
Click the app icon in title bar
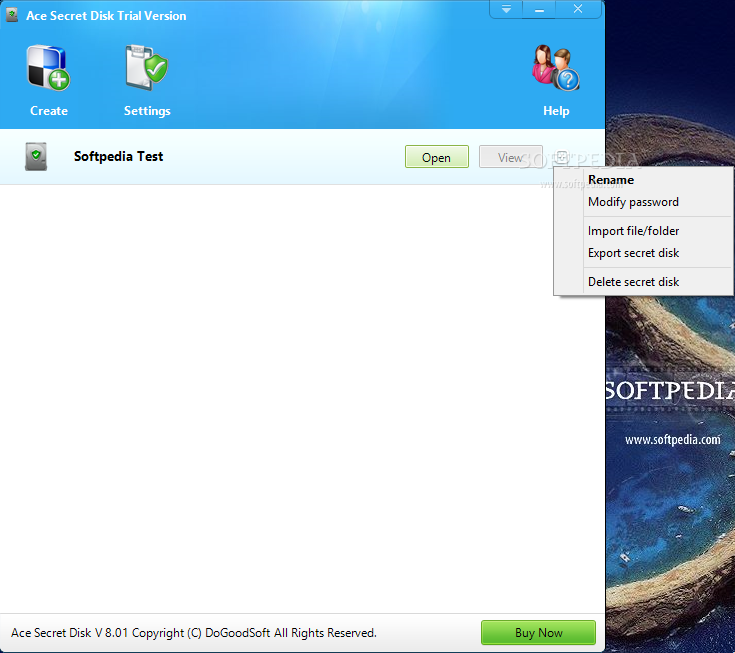pyautogui.click(x=12, y=15)
